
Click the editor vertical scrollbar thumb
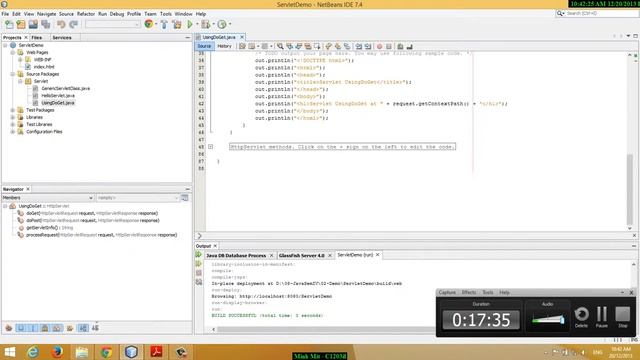pos(630,189)
